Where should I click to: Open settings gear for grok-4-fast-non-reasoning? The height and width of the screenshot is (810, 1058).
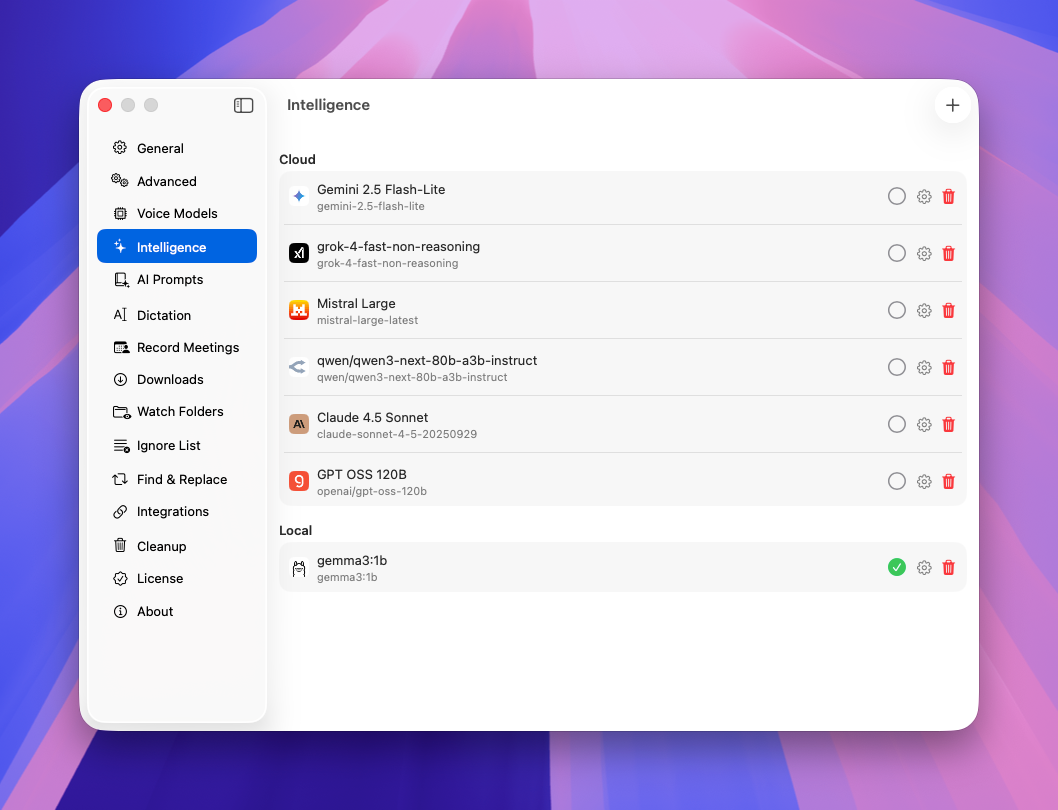click(924, 254)
